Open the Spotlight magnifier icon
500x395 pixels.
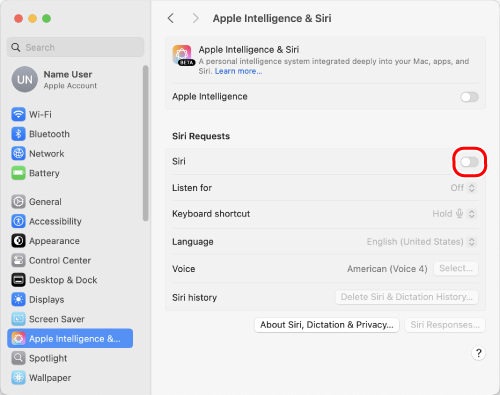18,358
